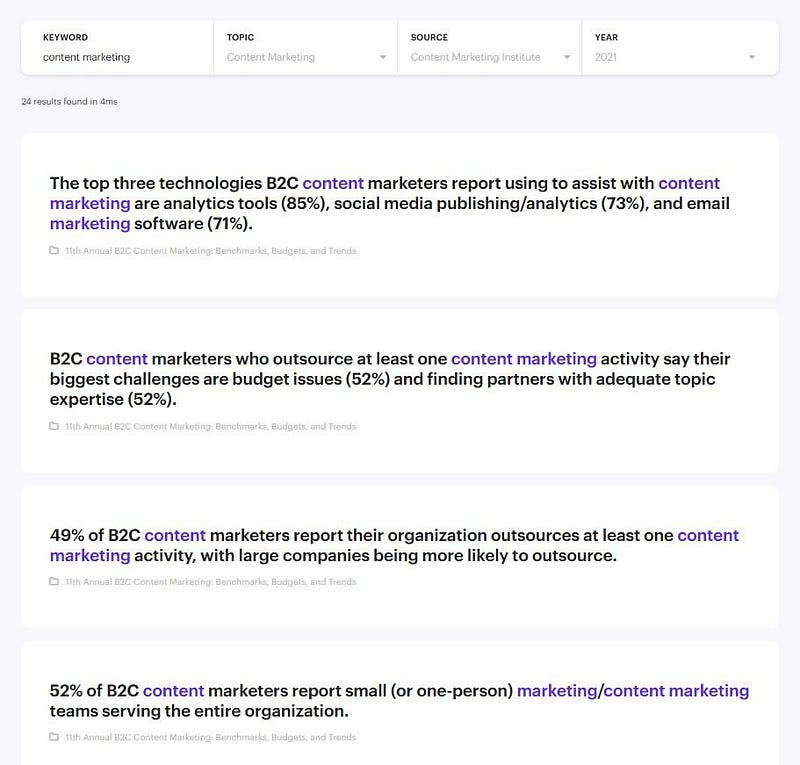
Task: Open the Topic dropdown arrow
Action: 383,57
